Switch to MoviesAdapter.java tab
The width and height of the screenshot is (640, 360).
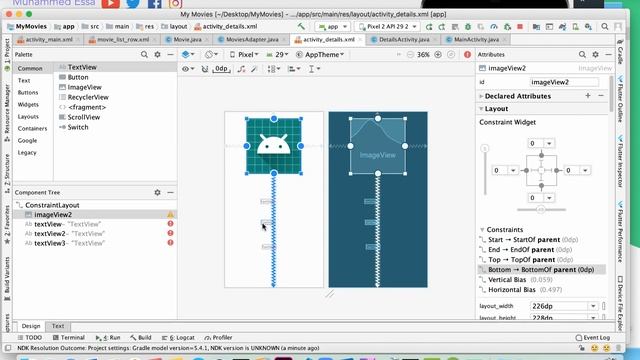pos(252,40)
